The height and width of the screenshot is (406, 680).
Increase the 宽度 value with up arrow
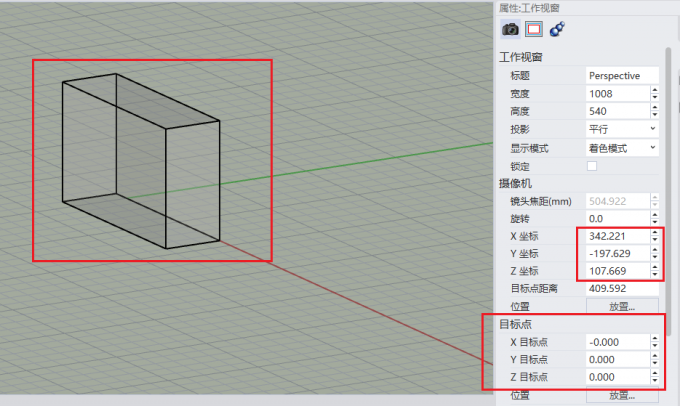[x=655, y=90]
